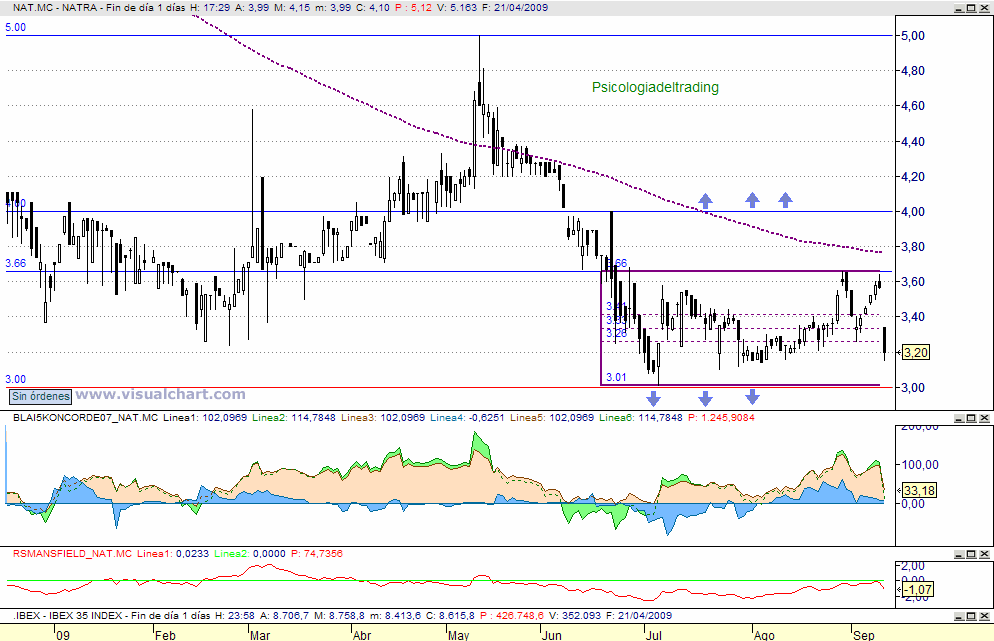Minimize the IBEX 35 INDEX panel
The width and height of the screenshot is (994, 641).
pos(960,616)
